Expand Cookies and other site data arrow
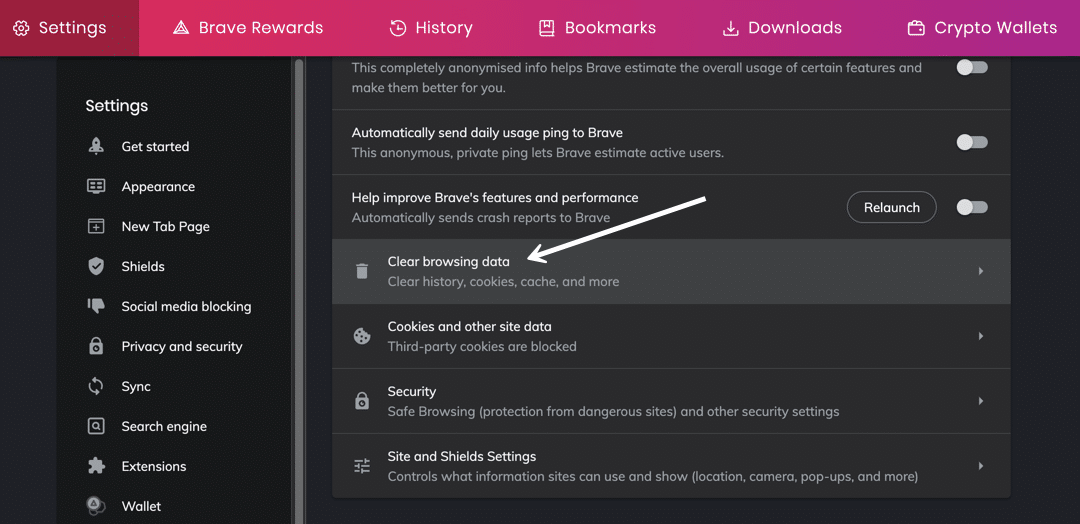The height and width of the screenshot is (524, 1080). coord(980,336)
